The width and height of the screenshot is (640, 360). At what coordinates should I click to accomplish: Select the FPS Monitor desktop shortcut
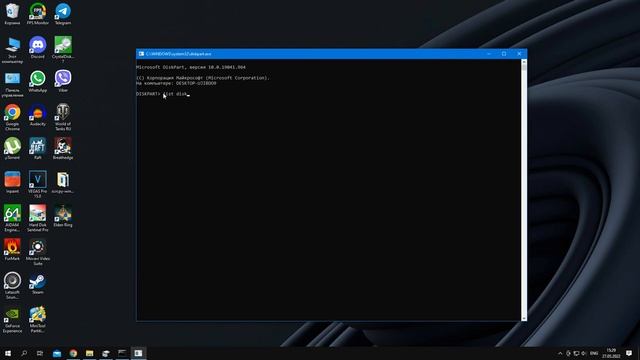point(38,13)
